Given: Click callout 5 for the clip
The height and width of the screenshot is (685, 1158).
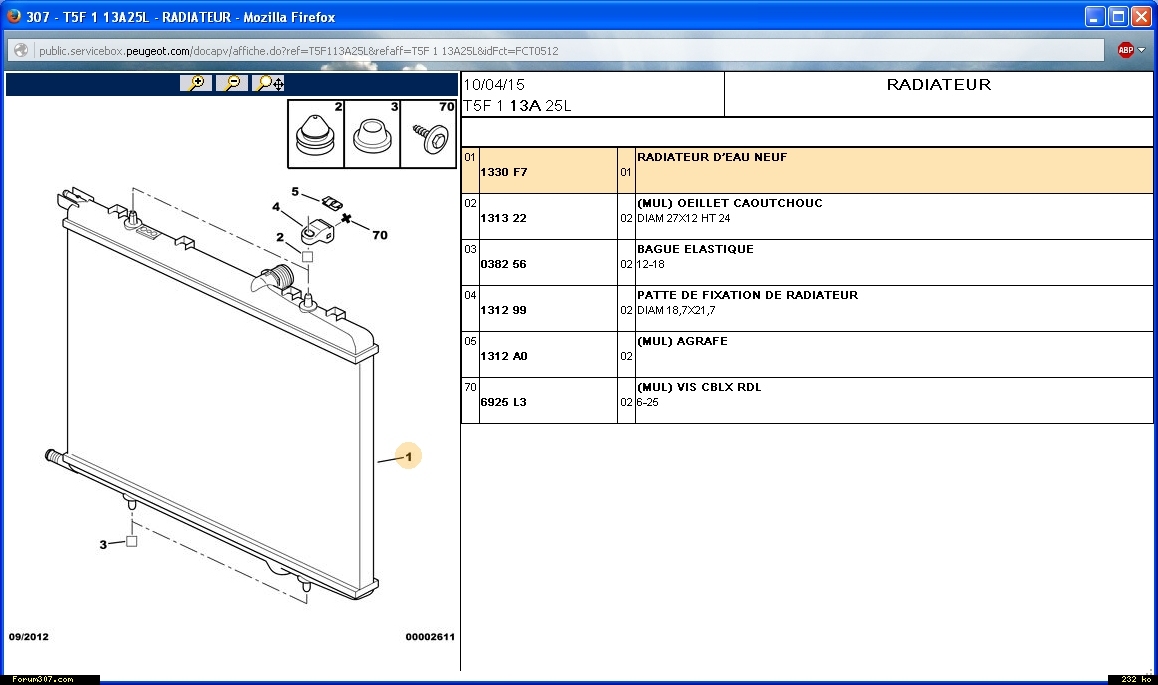Looking at the screenshot, I should (x=295, y=191).
